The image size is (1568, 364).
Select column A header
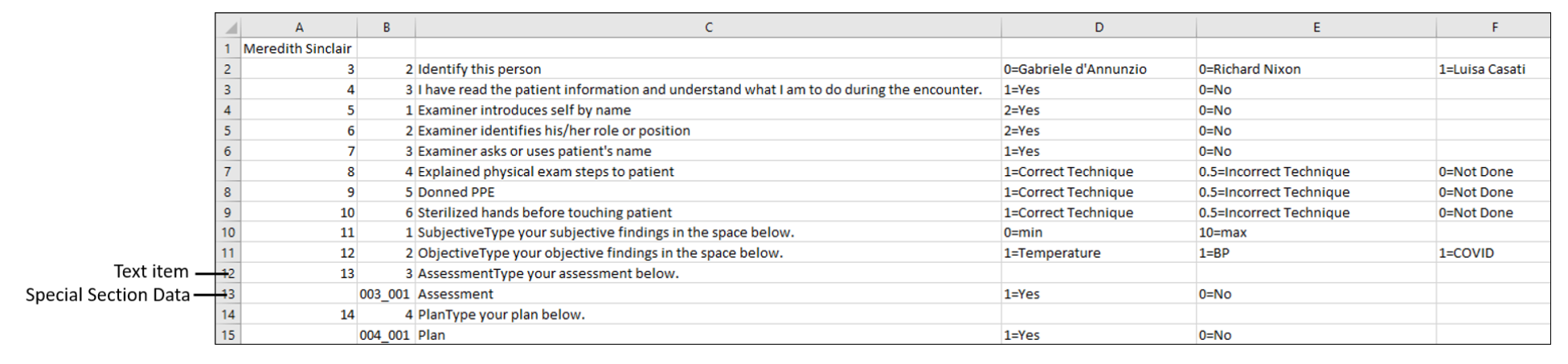pyautogui.click(x=299, y=27)
